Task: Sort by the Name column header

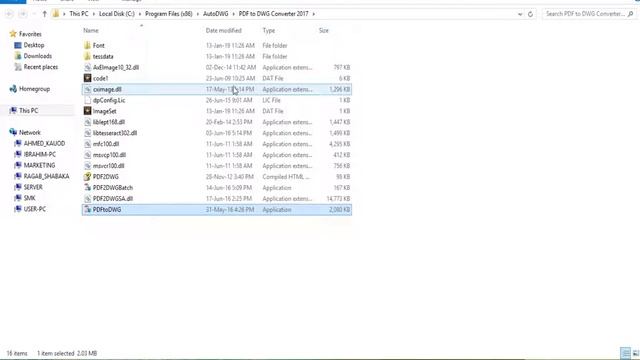Action: click(91, 31)
